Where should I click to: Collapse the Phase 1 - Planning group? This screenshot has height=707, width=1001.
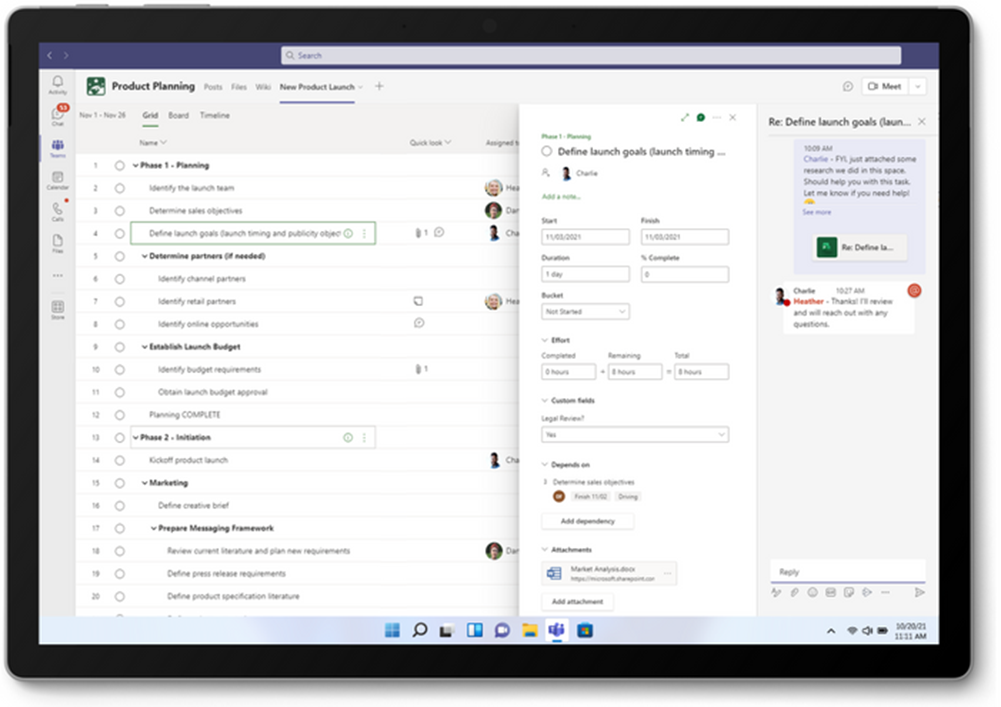135,165
